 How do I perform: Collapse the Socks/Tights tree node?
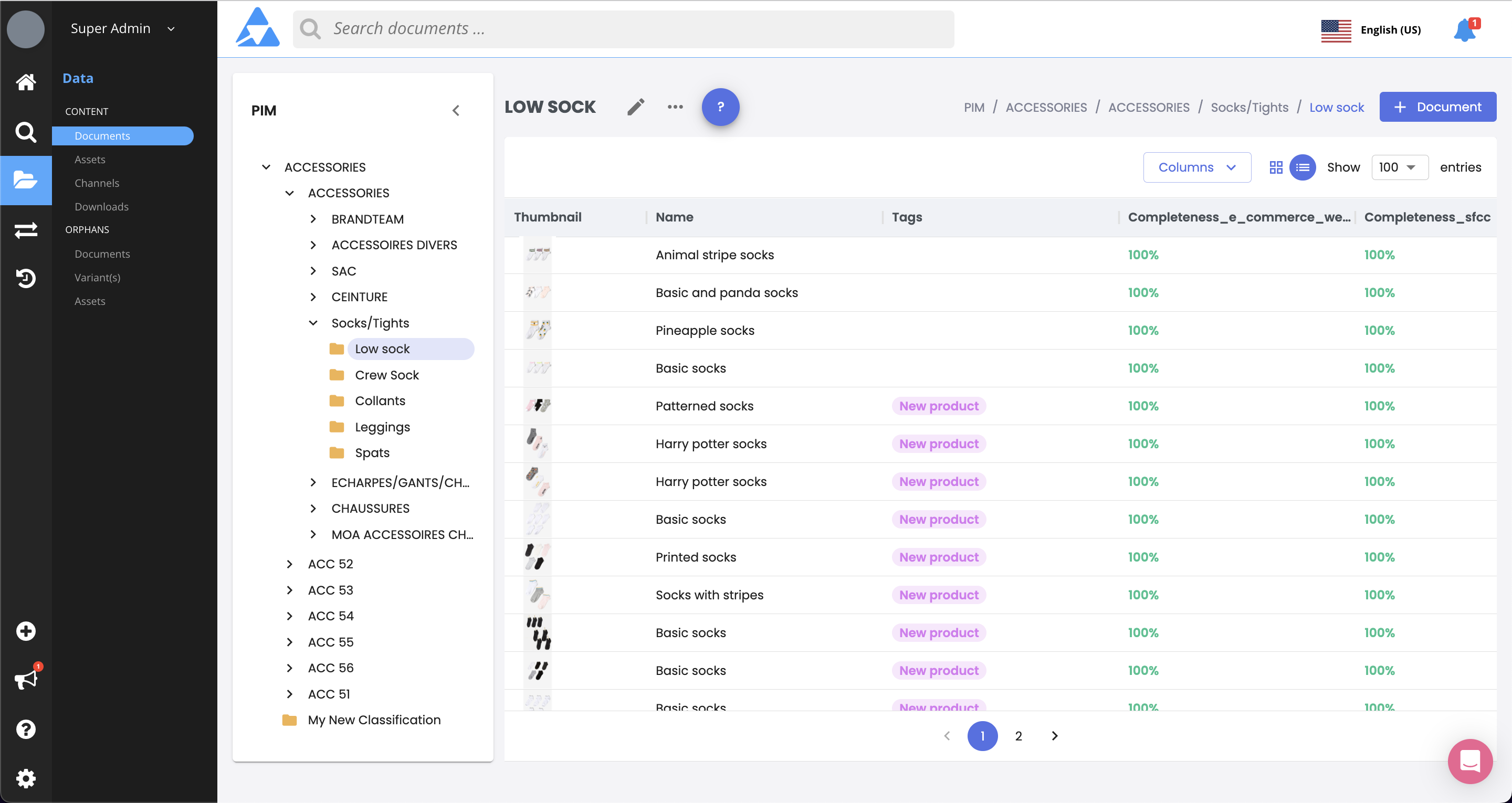[x=313, y=323]
